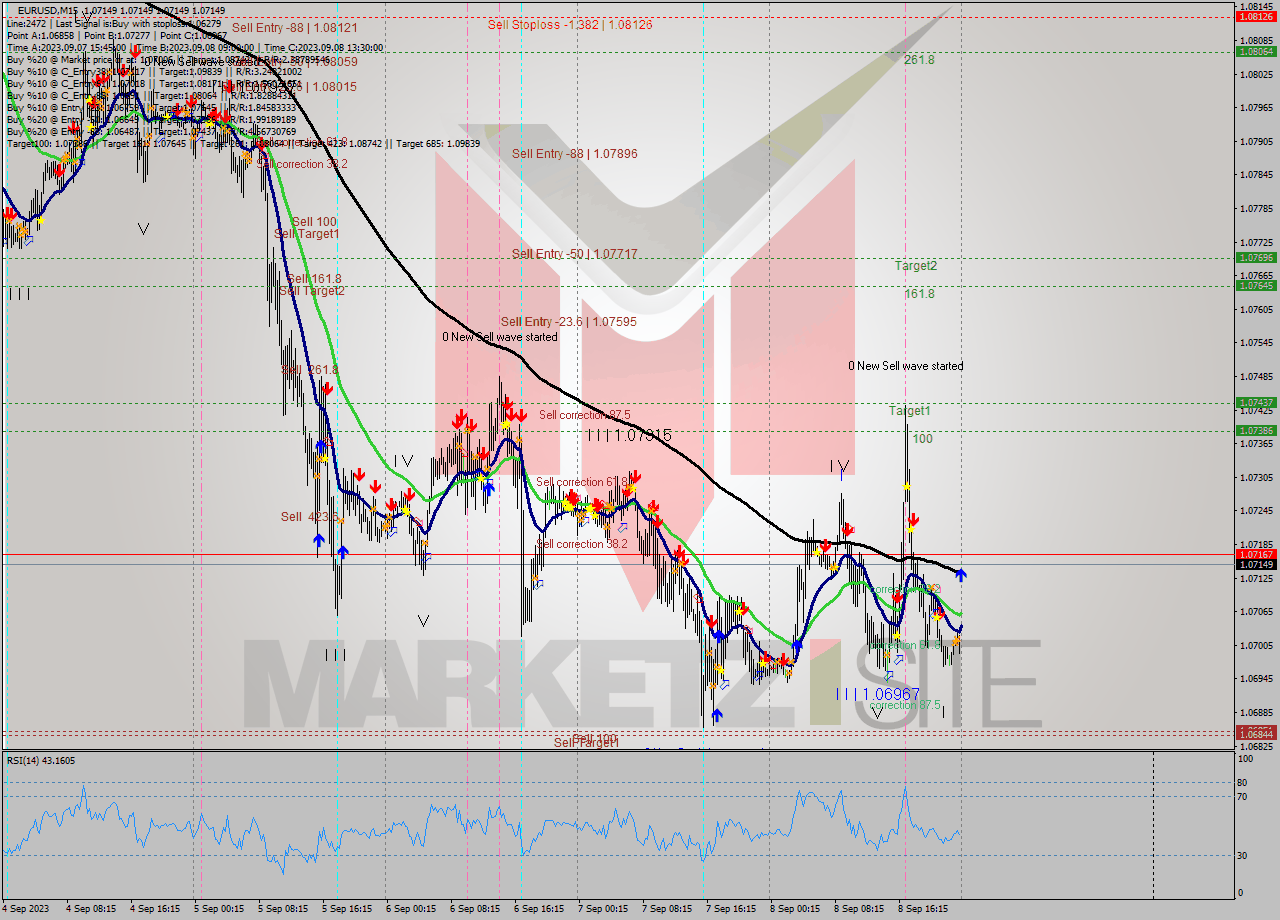
Task: Select the green 'Target2' label
Action: pyautogui.click(x=916, y=266)
